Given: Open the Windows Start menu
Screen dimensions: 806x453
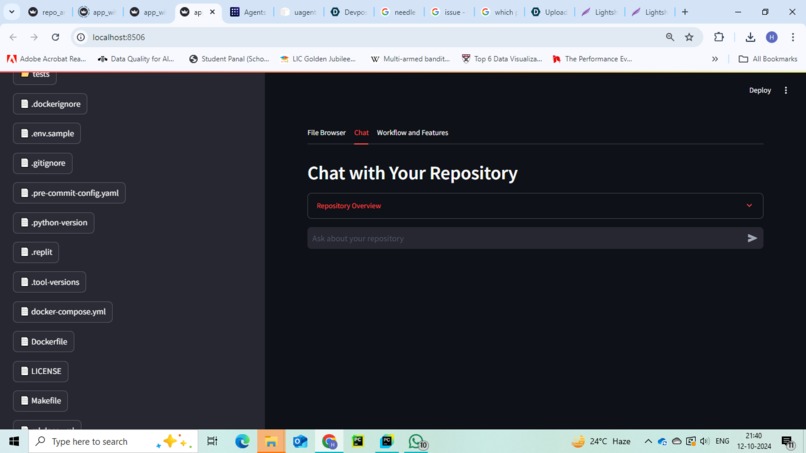Looking at the screenshot, I should tap(14, 441).
